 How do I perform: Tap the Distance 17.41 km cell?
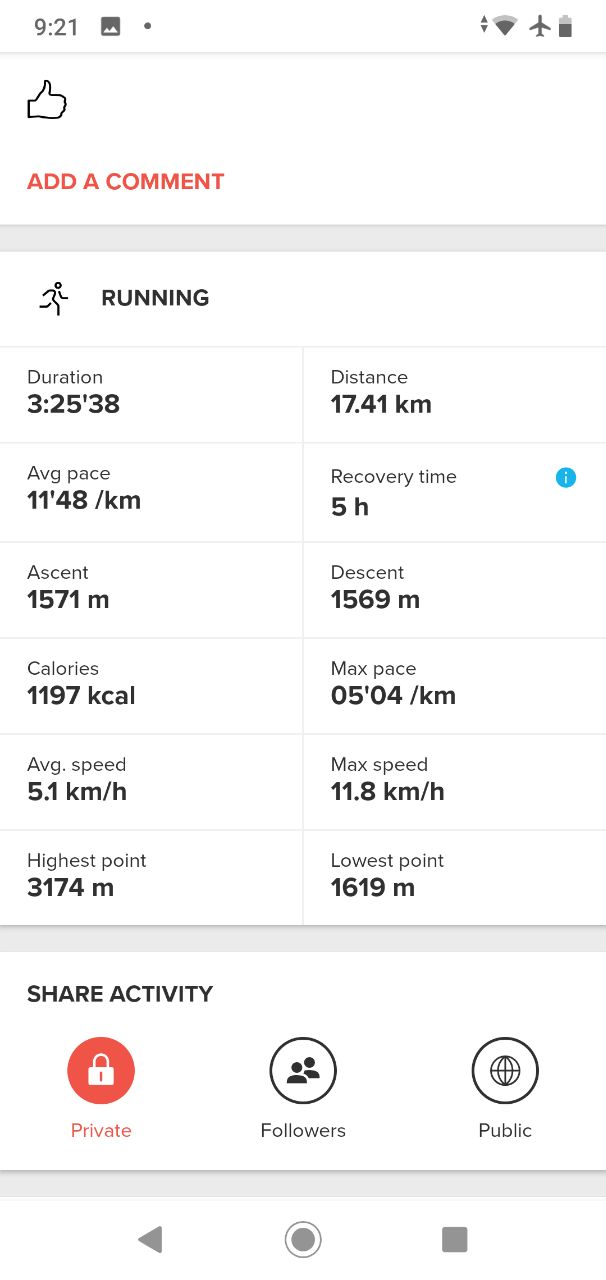454,395
